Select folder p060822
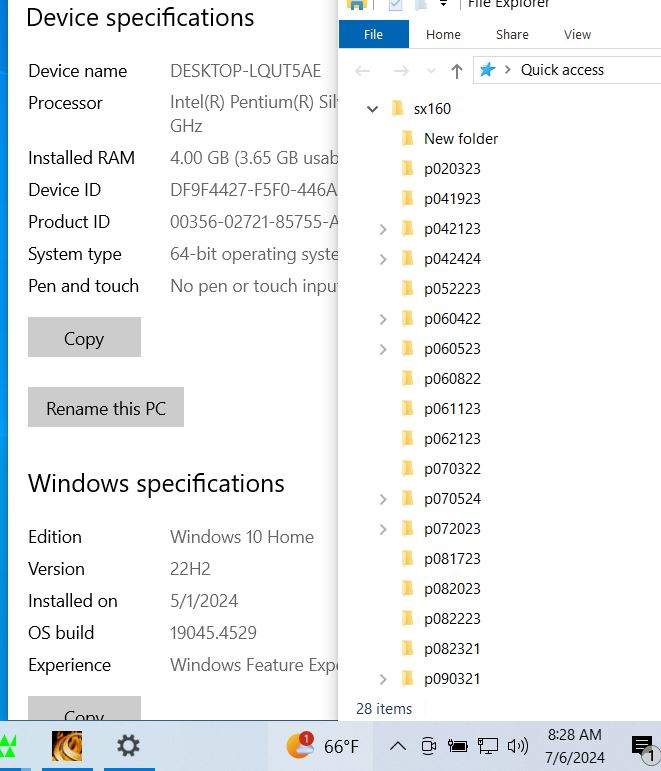Screen dimensions: 661x771 452,379
